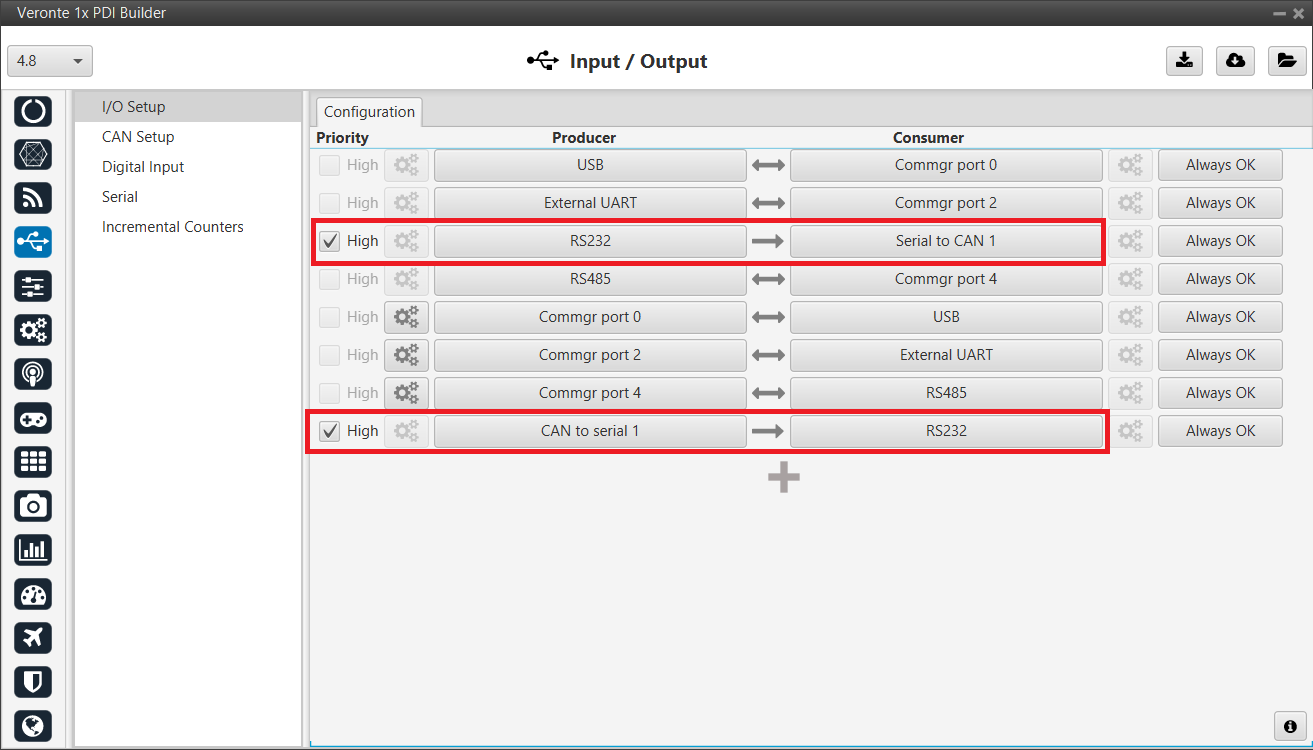The image size is (1313, 750).
Task: Uncheck High priority for RS232 producer row
Action: pyautogui.click(x=329, y=241)
